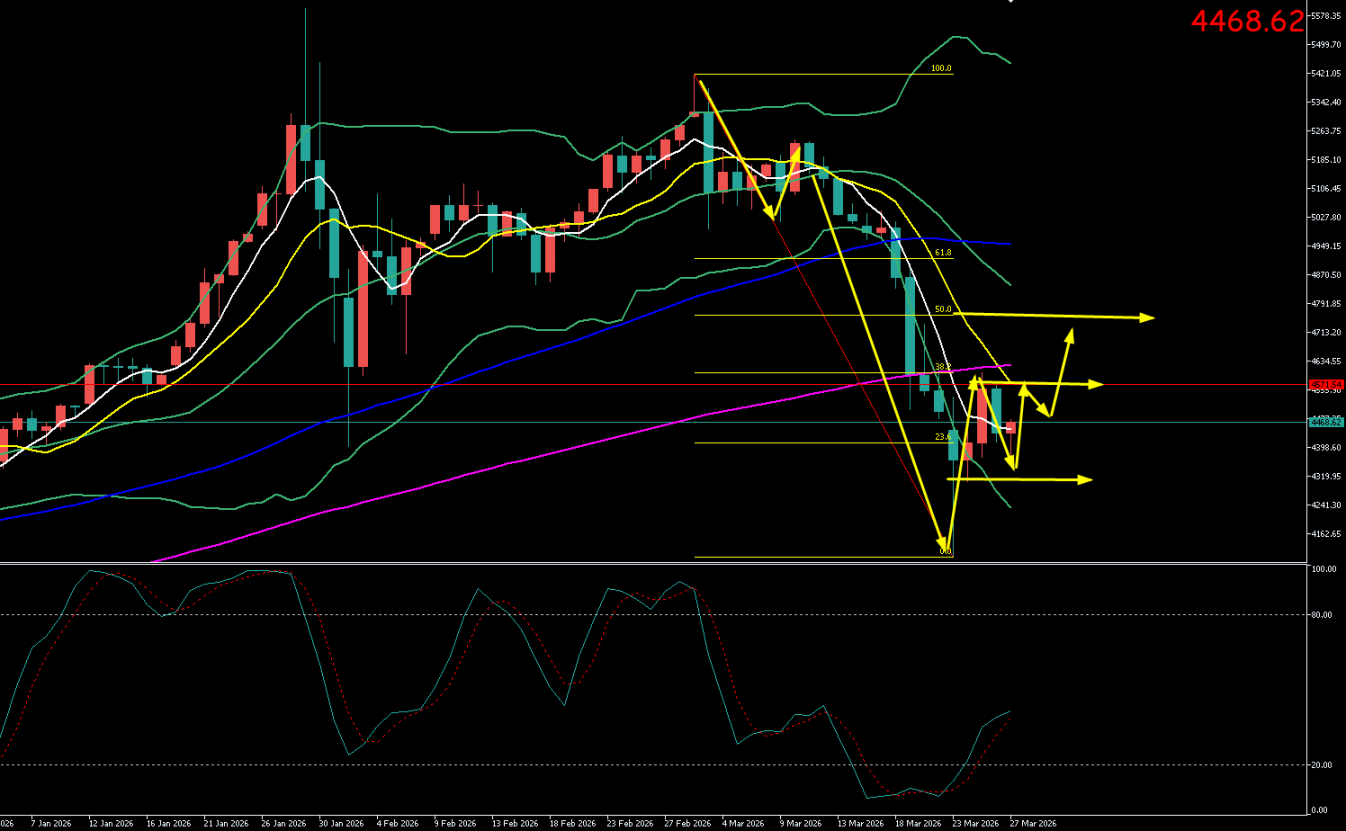Click the chart shift triangle marker at top
Image resolution: width=1346 pixels, height=831 pixels.
click(1010, 3)
